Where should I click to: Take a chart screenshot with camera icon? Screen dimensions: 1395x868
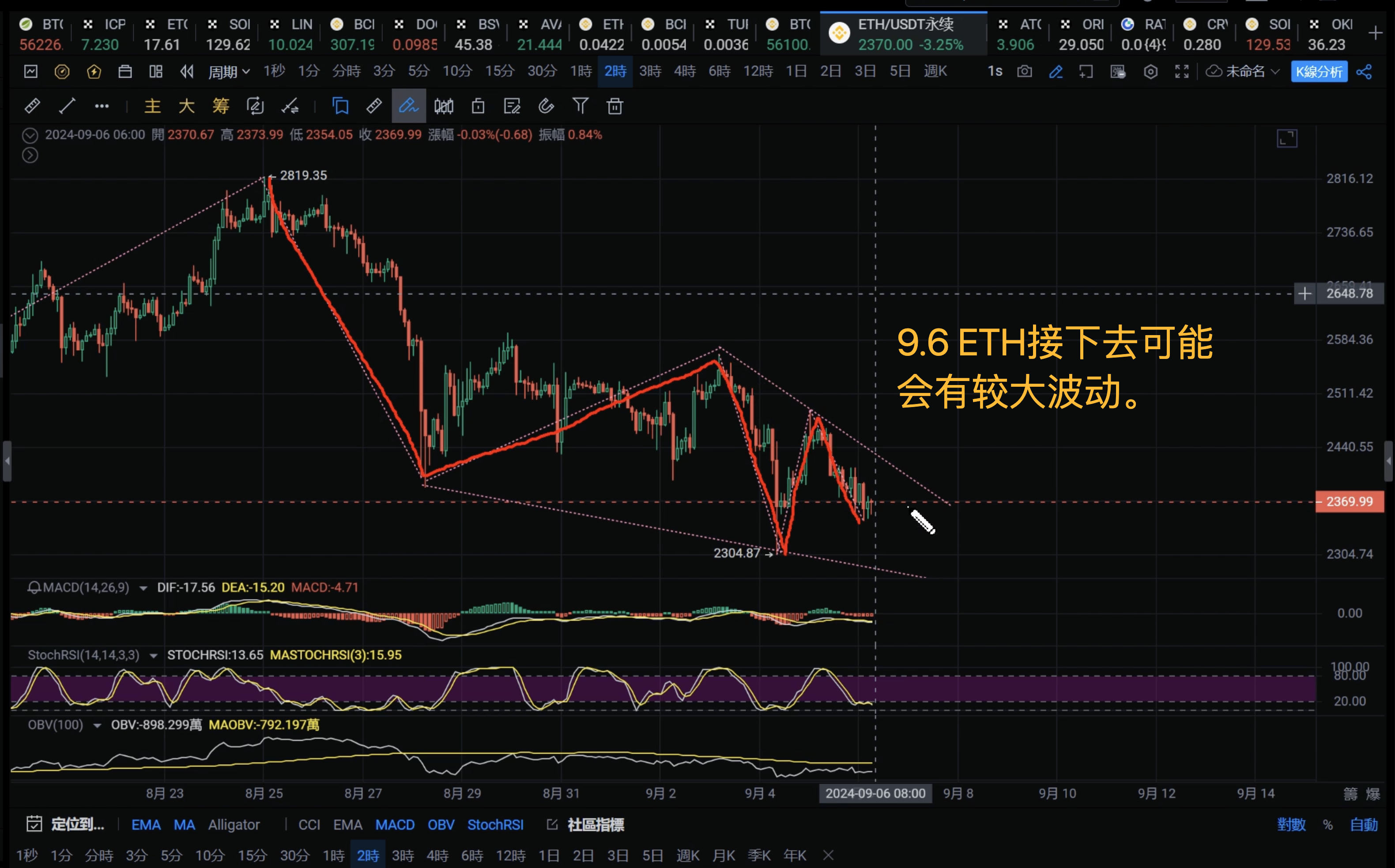pyautogui.click(x=1024, y=71)
